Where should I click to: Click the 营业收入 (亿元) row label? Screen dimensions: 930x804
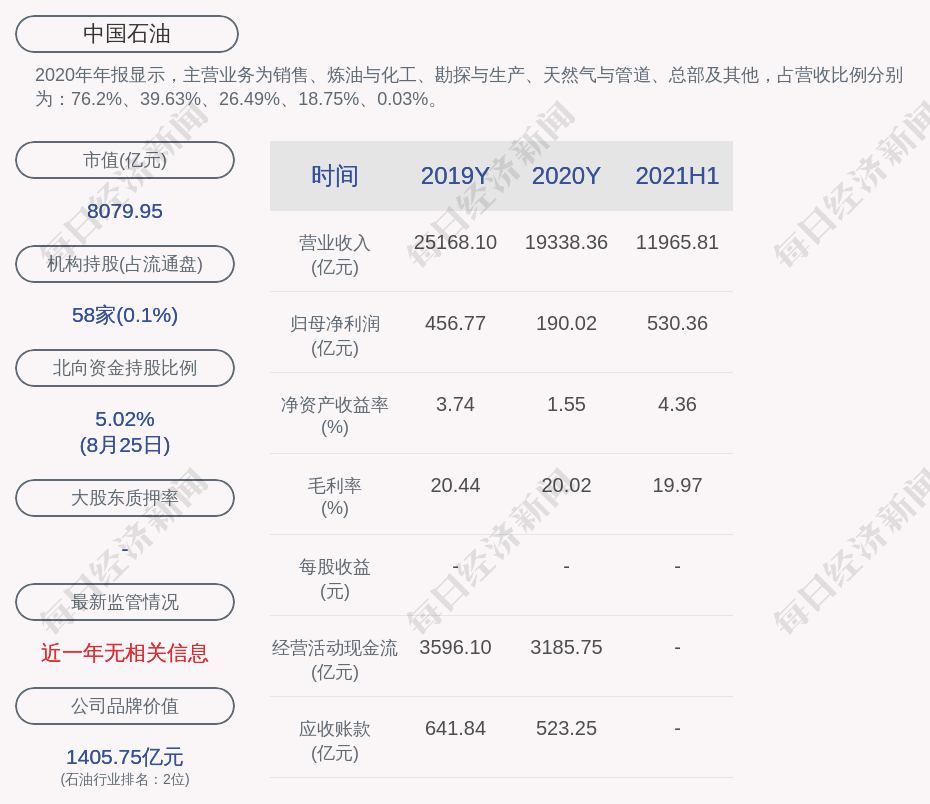[x=335, y=255]
